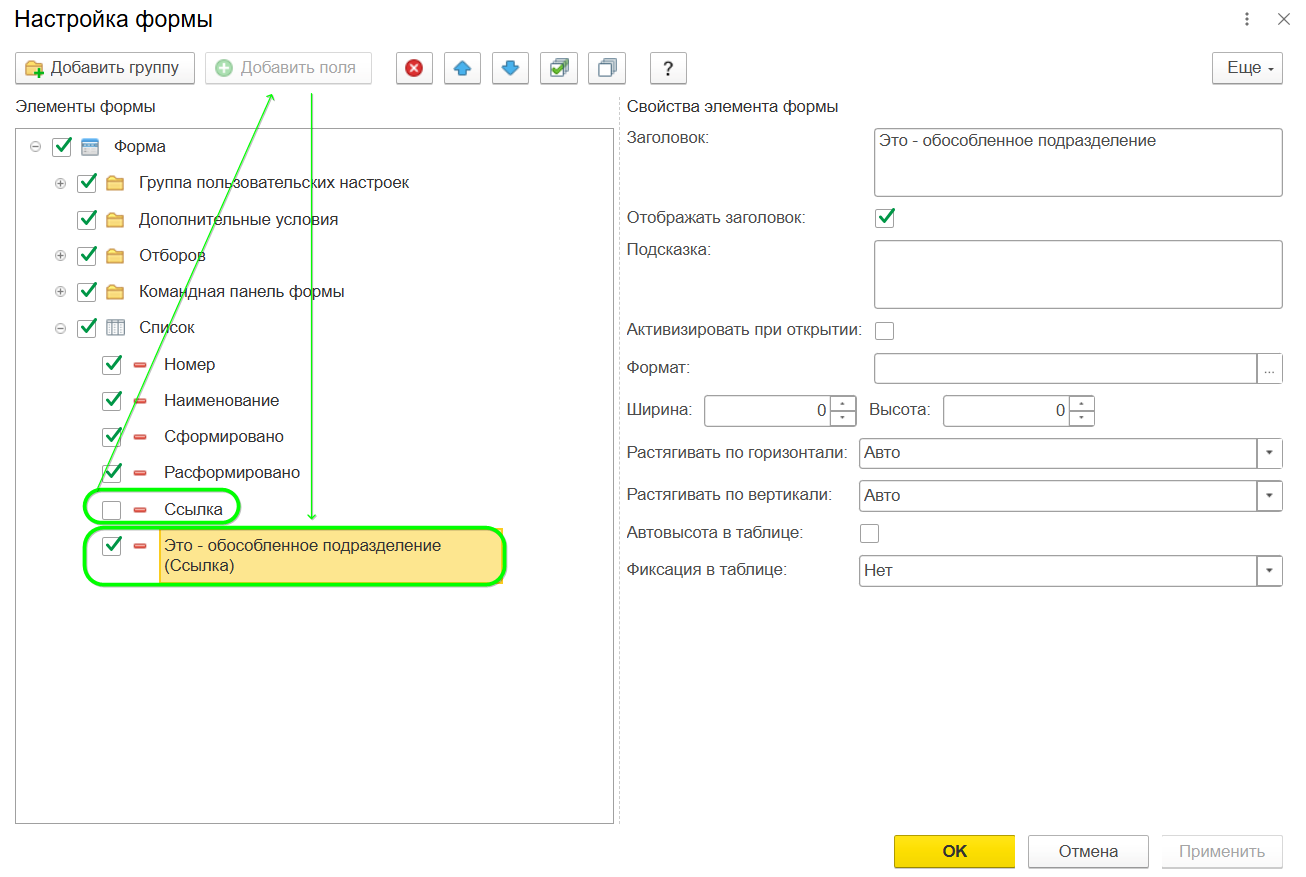Click the Отмена button

pos(1088,852)
